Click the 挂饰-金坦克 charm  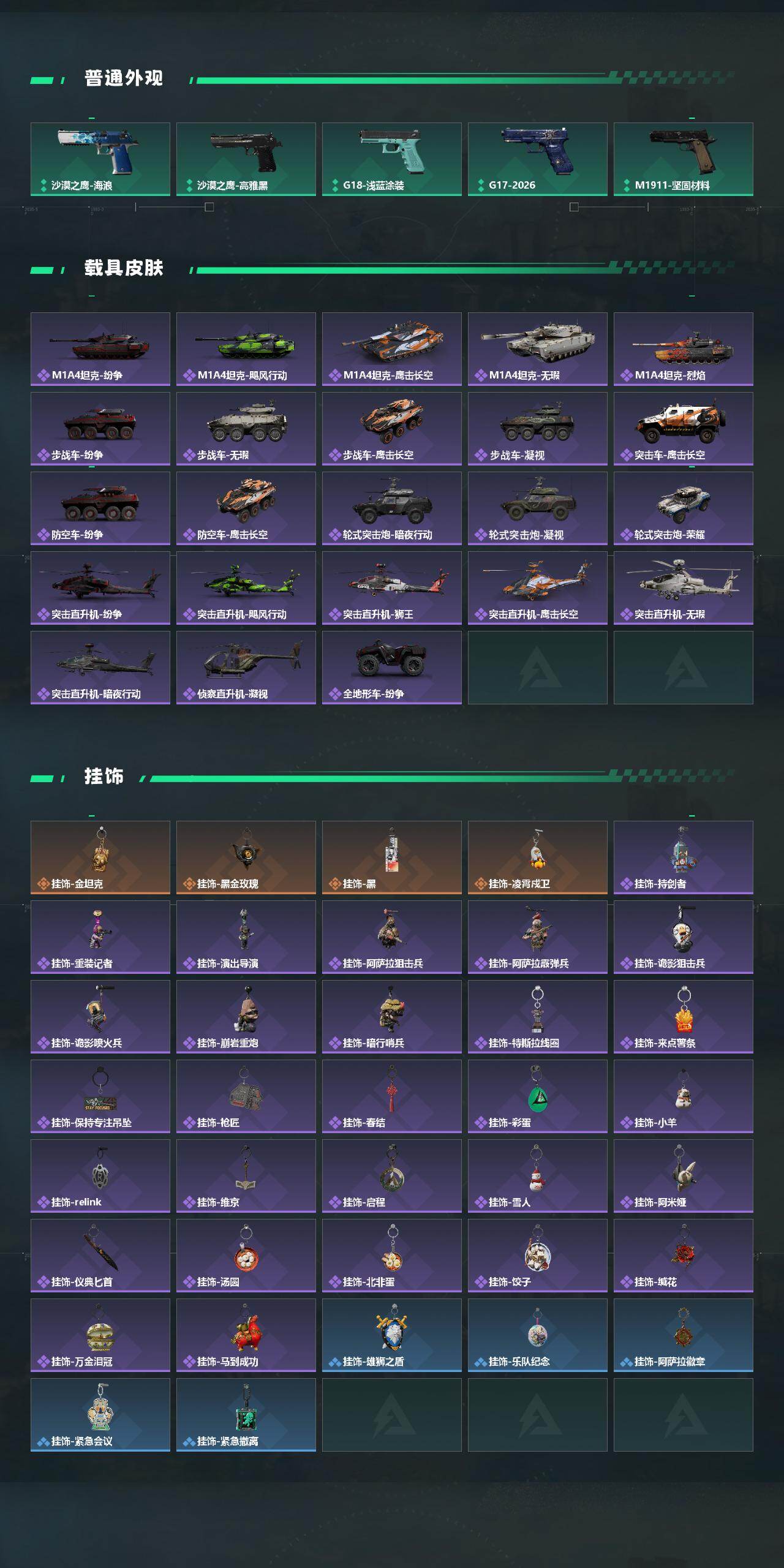(x=100, y=858)
